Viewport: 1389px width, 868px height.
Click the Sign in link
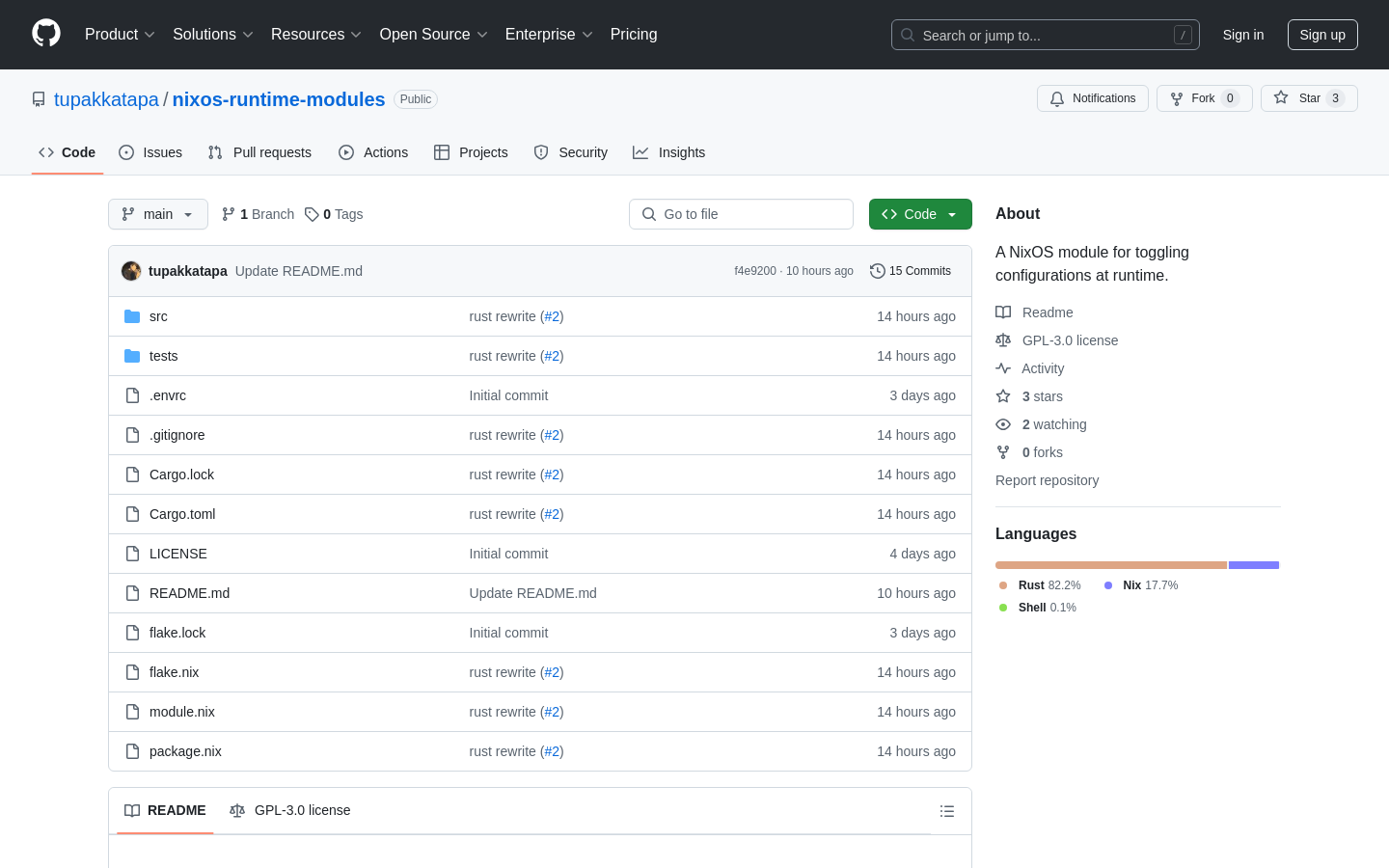pos(1243,35)
